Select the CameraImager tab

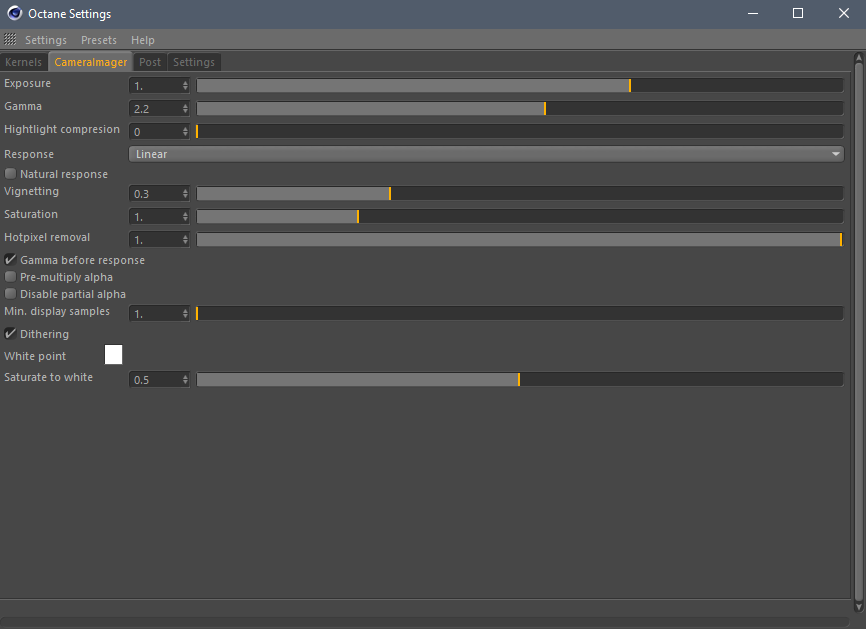(91, 62)
